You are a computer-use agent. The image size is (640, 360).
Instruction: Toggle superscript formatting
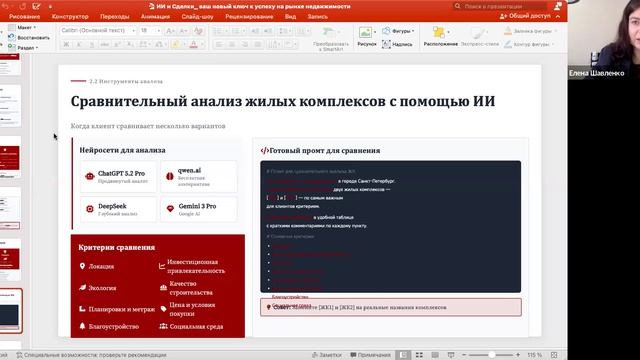117,44
